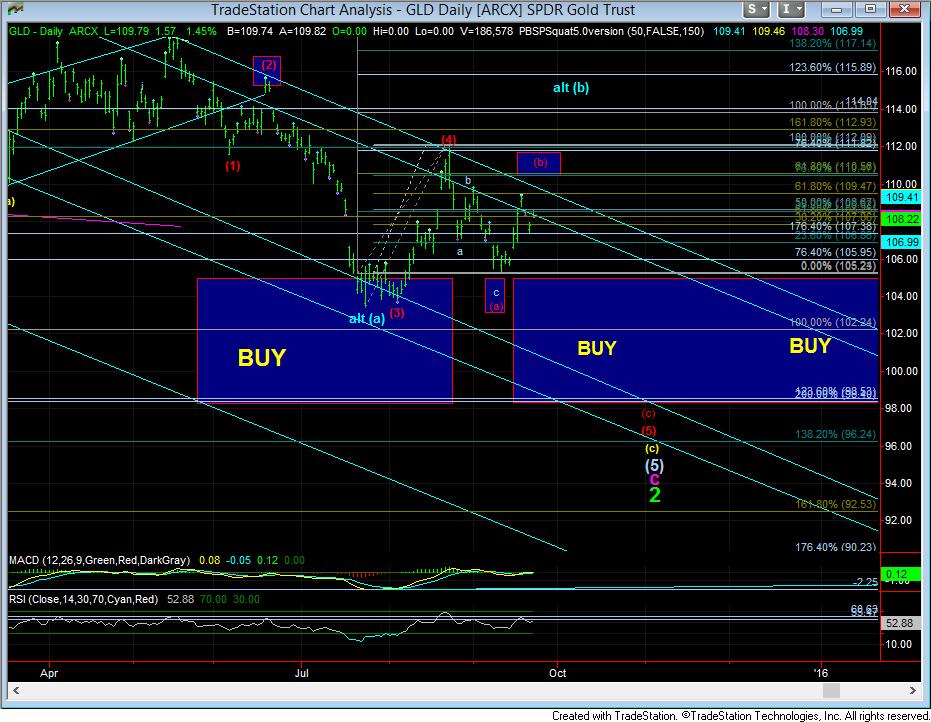This screenshot has height=722, width=931.
Task: Click the horizontal scrollbar thumb
Action: (831, 691)
